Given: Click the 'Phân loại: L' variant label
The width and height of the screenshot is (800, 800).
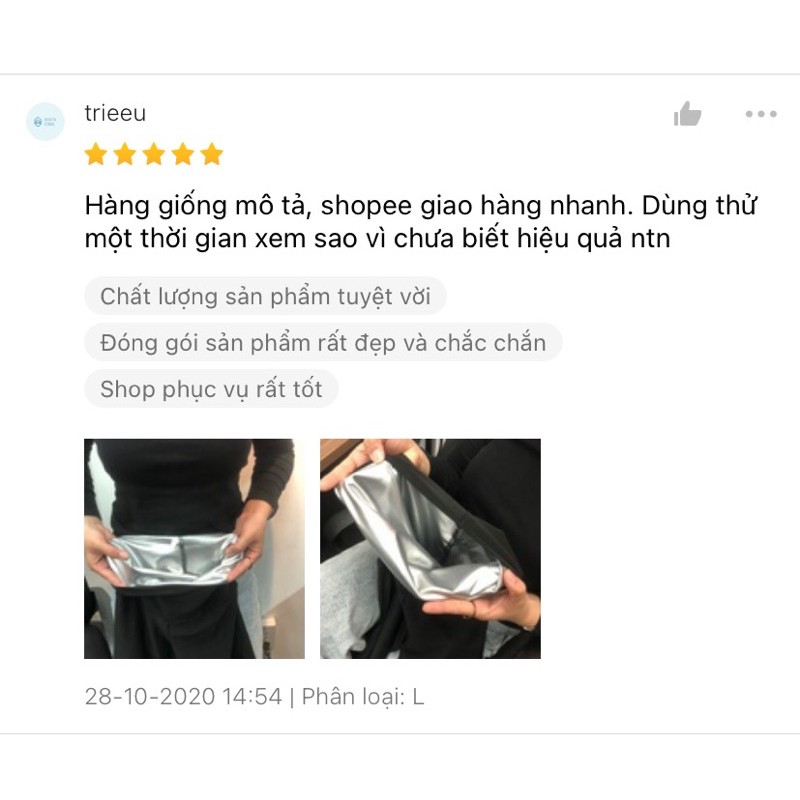Looking at the screenshot, I should tap(363, 696).
